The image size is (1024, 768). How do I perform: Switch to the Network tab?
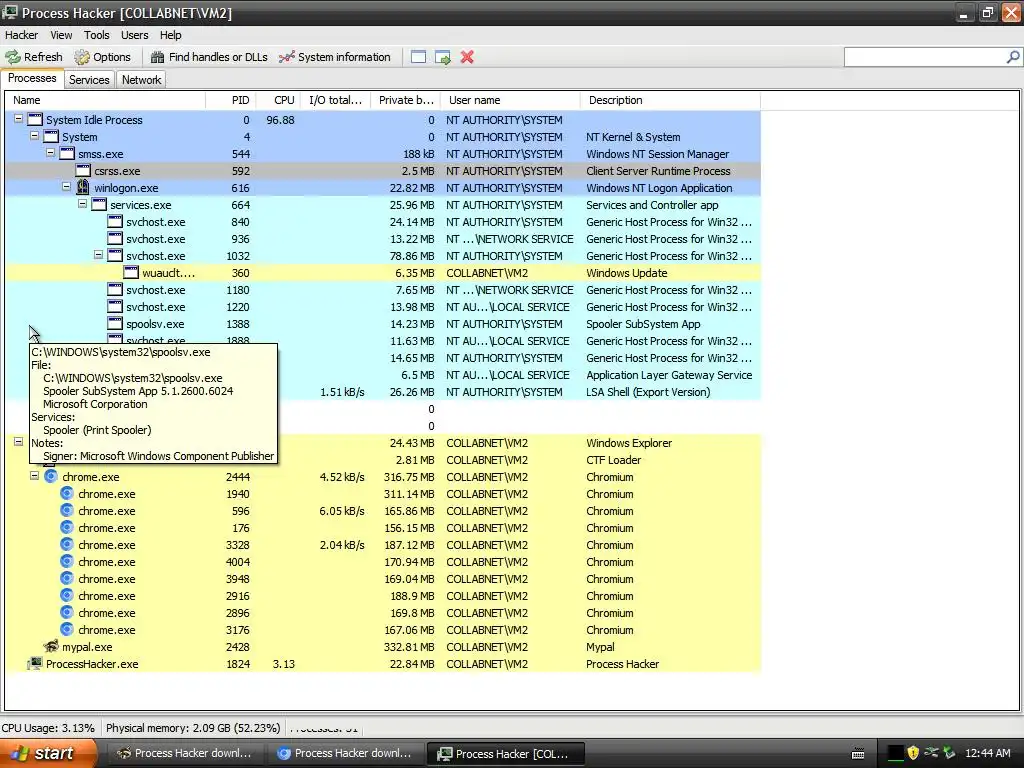pyautogui.click(x=142, y=80)
